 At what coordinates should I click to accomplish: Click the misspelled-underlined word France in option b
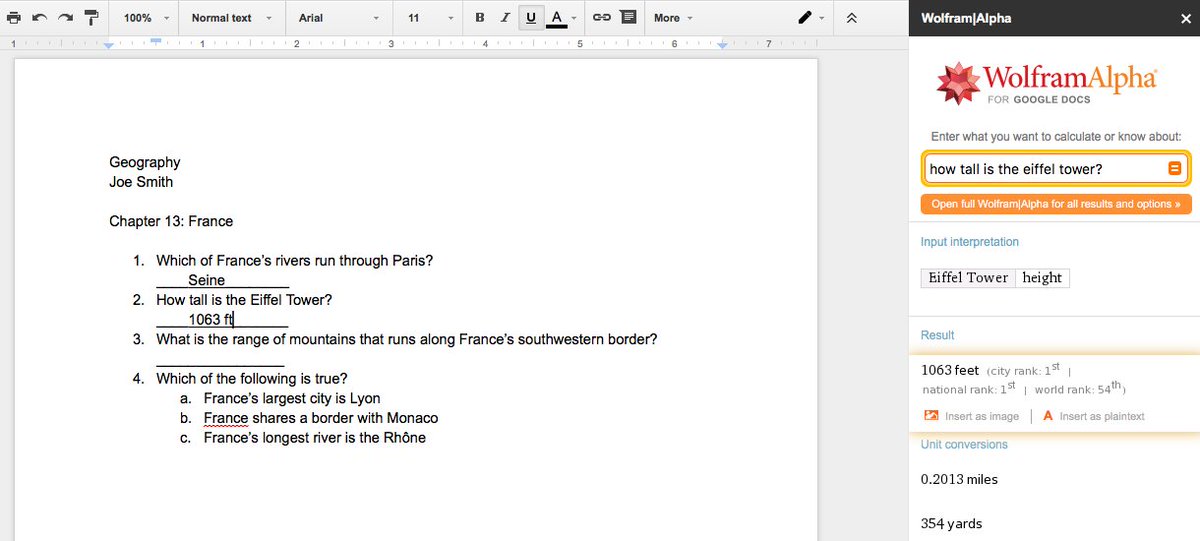click(x=226, y=418)
